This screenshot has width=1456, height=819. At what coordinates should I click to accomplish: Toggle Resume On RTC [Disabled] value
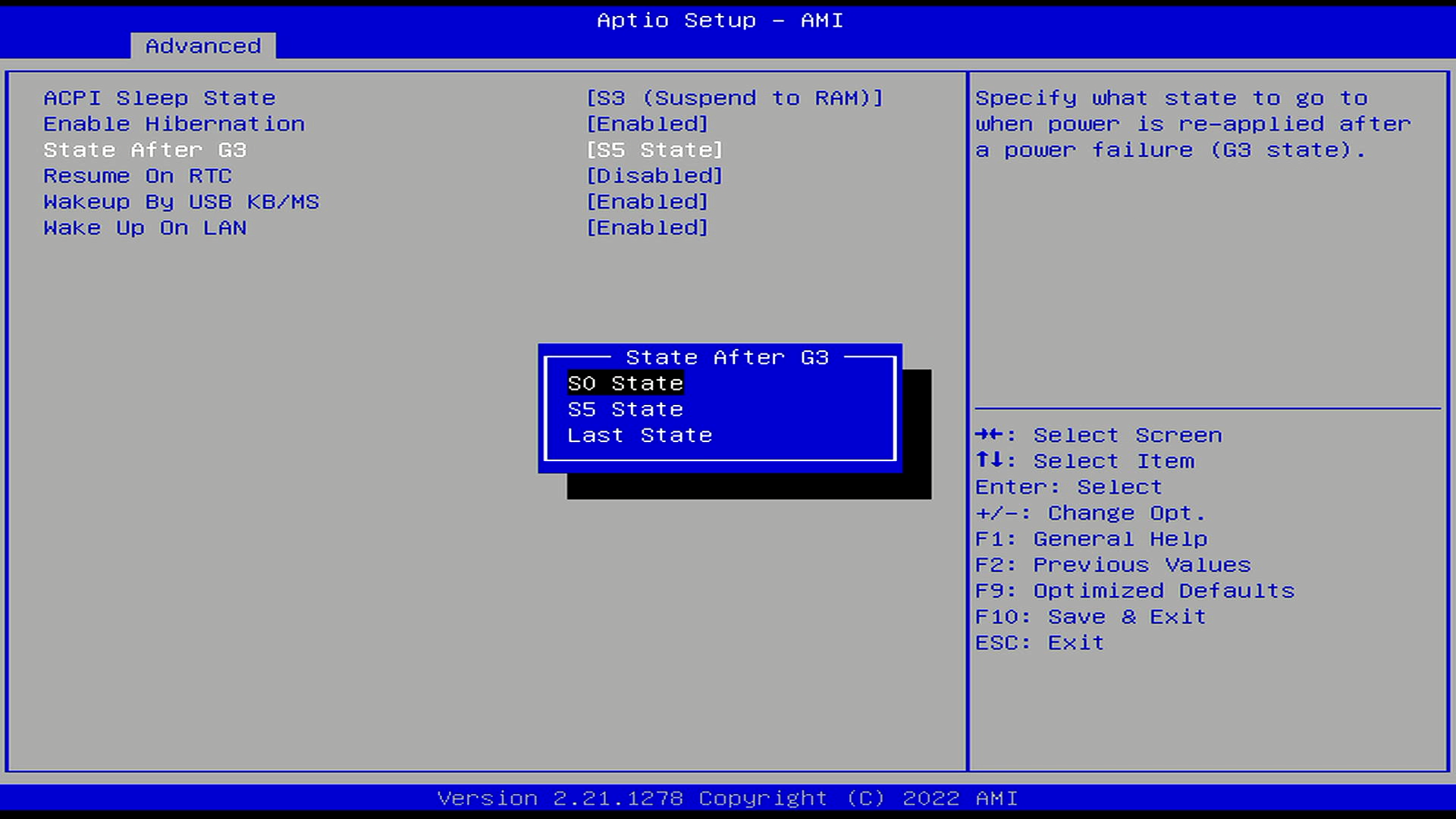click(x=654, y=176)
